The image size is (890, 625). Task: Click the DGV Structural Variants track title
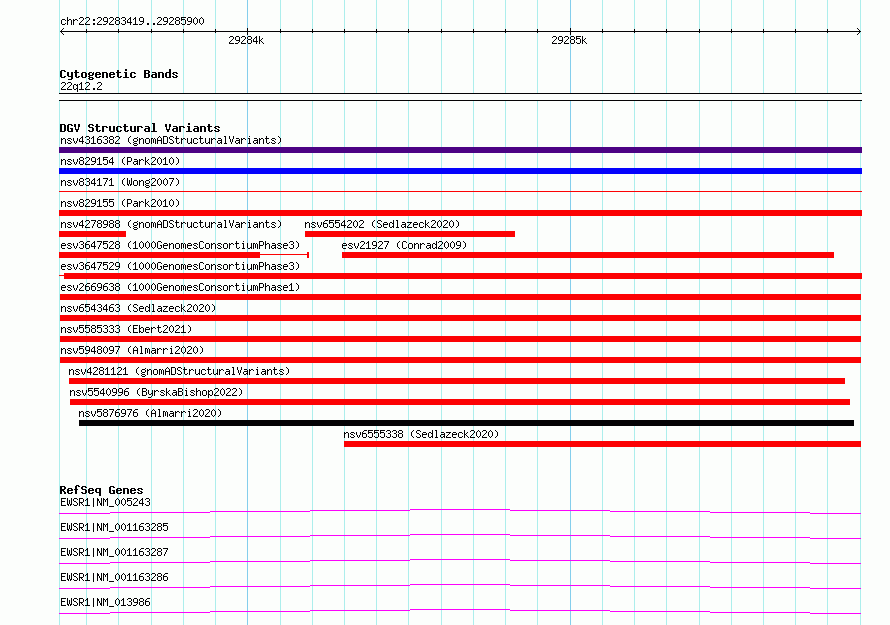coord(140,128)
